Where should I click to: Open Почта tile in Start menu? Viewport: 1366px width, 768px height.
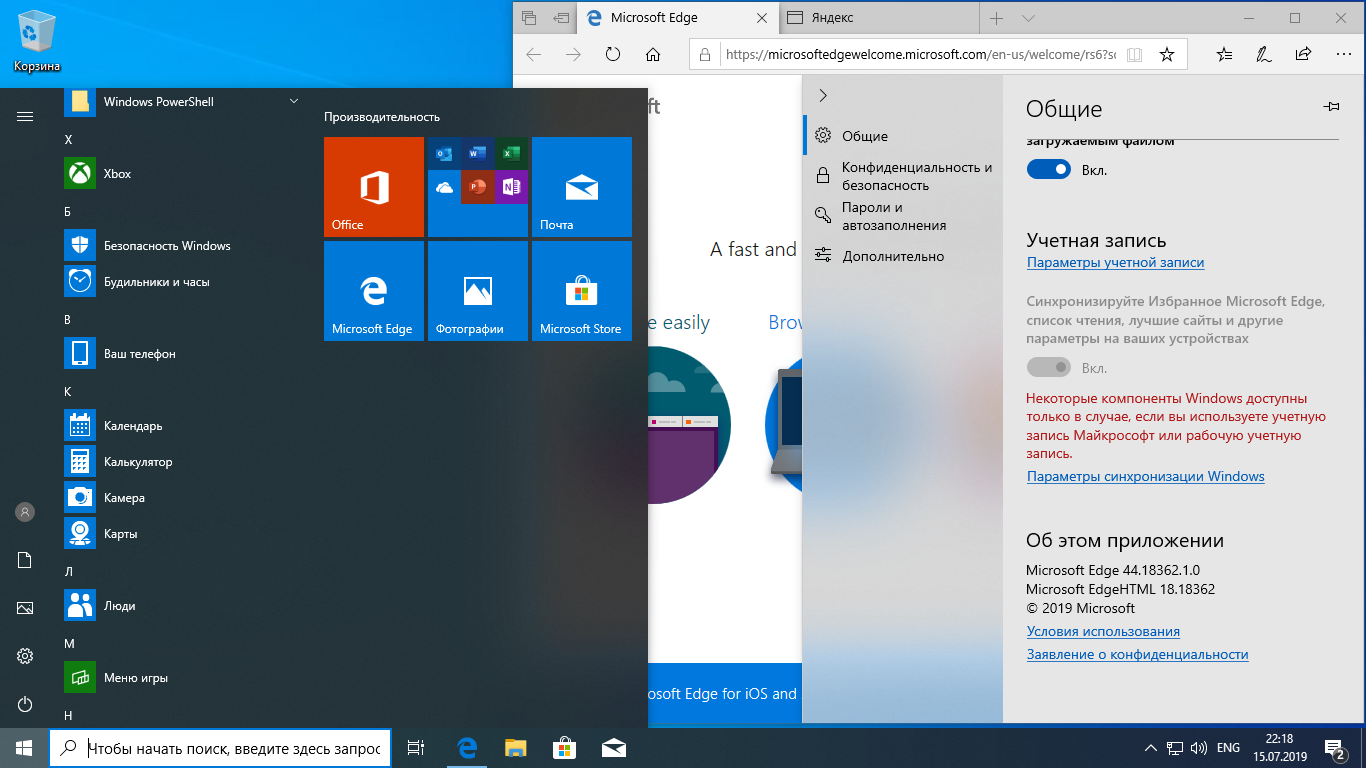582,187
